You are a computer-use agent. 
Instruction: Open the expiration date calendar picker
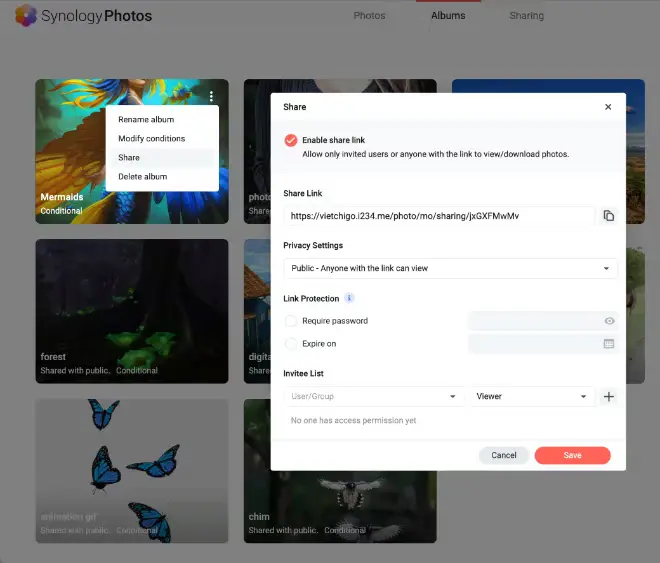pyautogui.click(x=609, y=344)
